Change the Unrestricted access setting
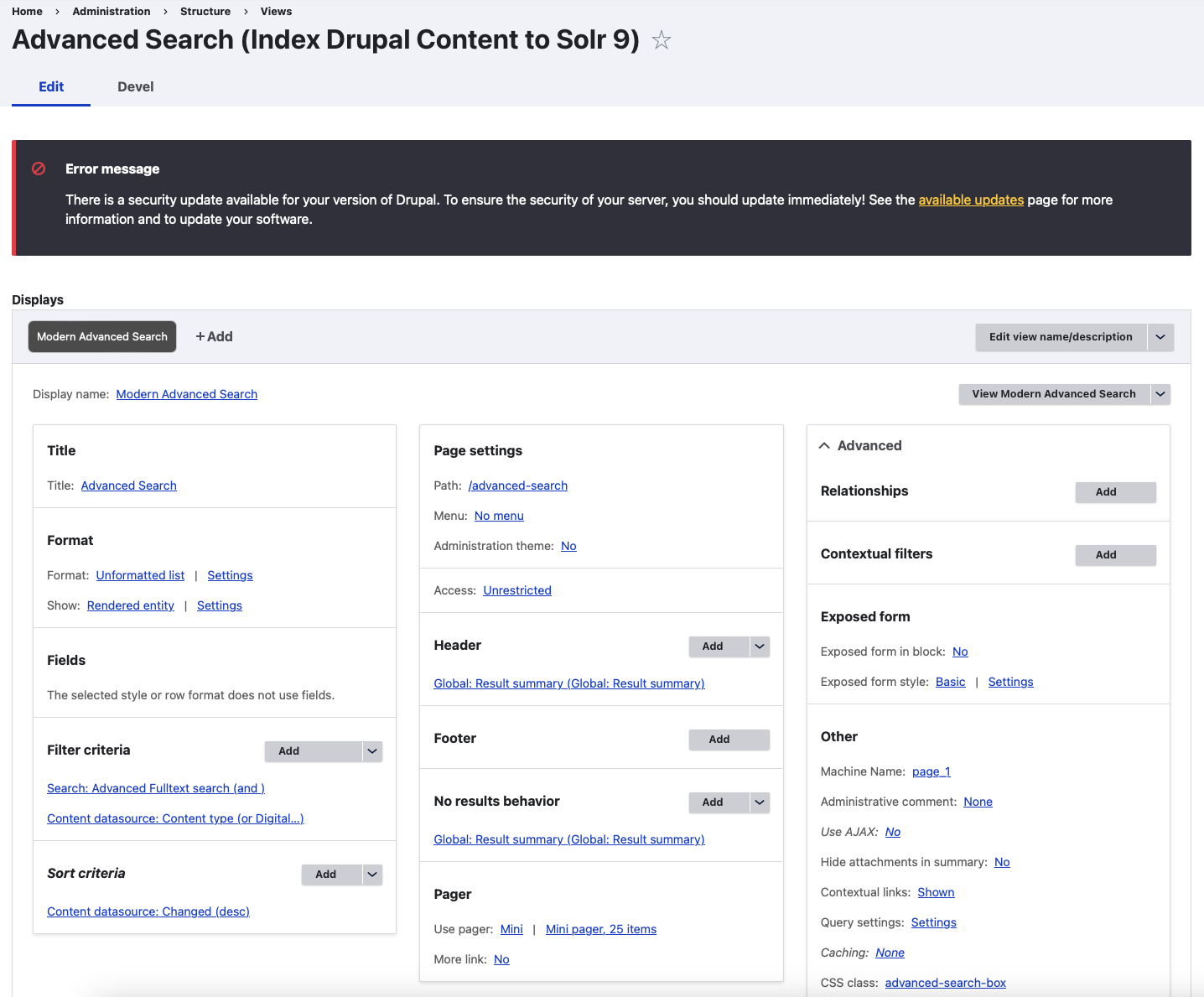1204x997 pixels. [517, 591]
